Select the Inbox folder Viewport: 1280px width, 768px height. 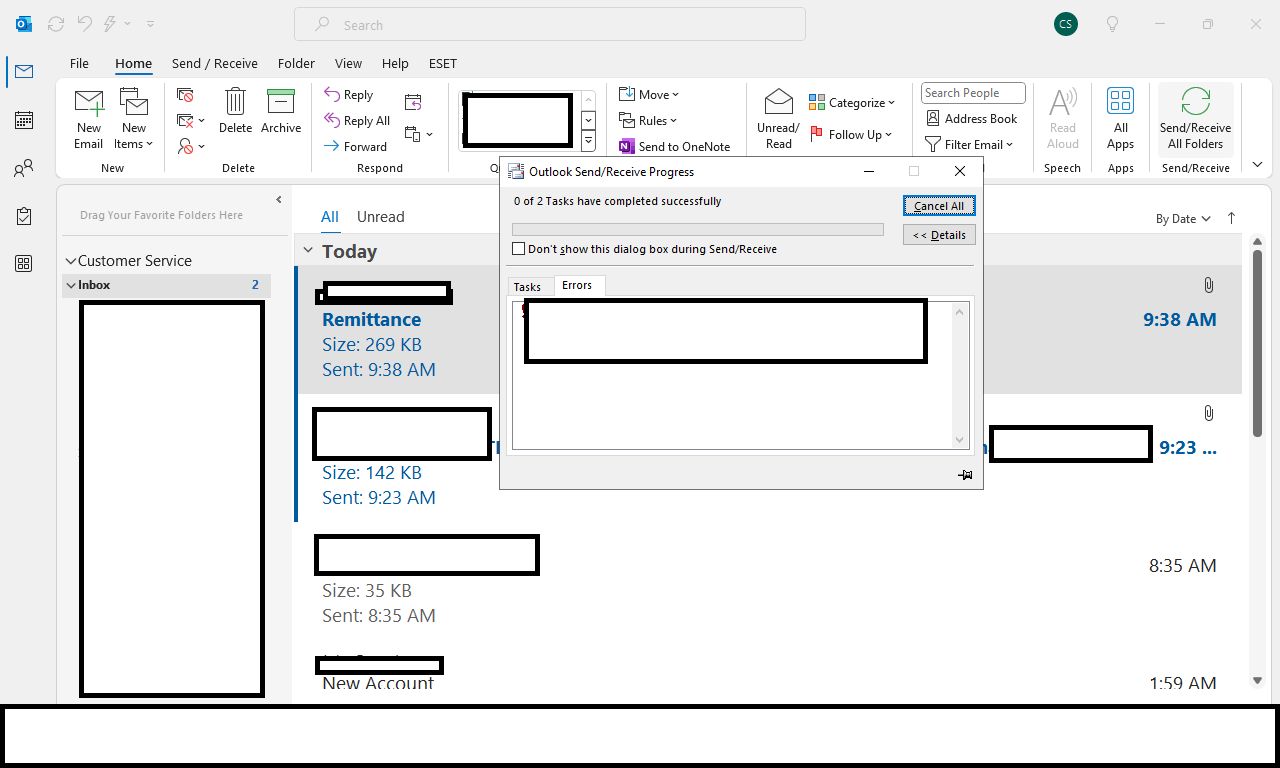(x=166, y=285)
